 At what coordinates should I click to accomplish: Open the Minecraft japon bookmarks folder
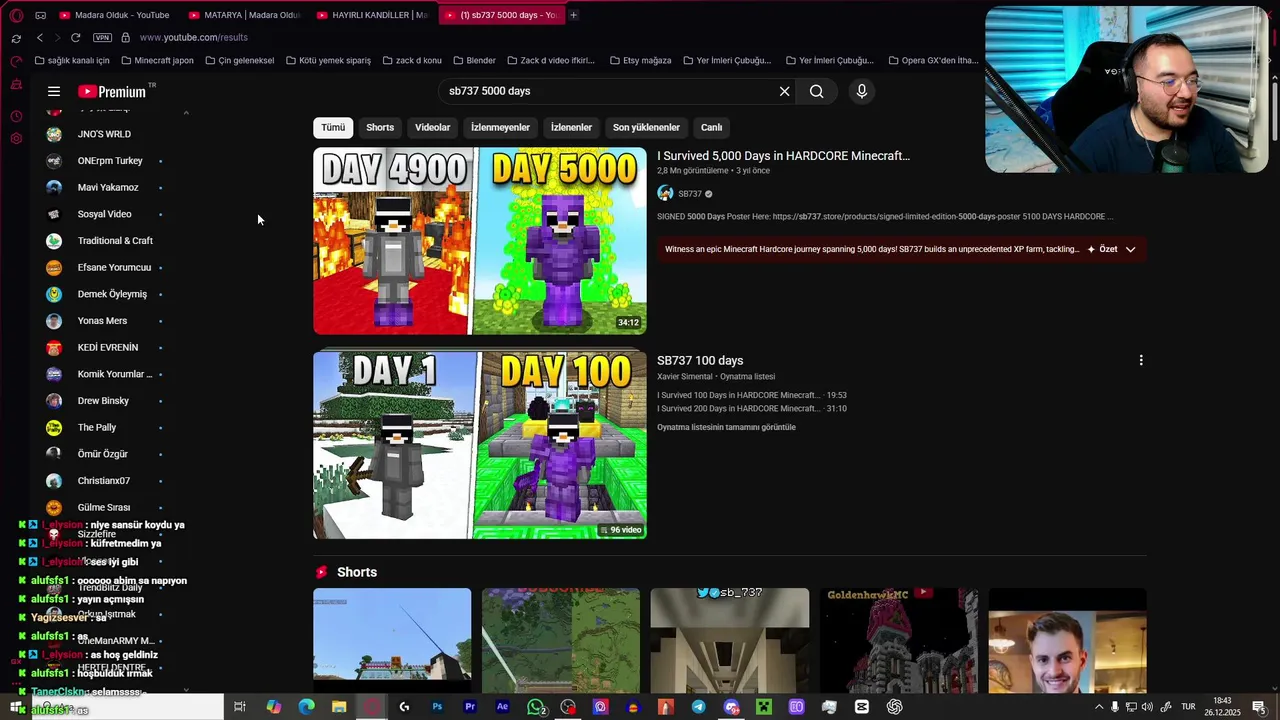(157, 60)
